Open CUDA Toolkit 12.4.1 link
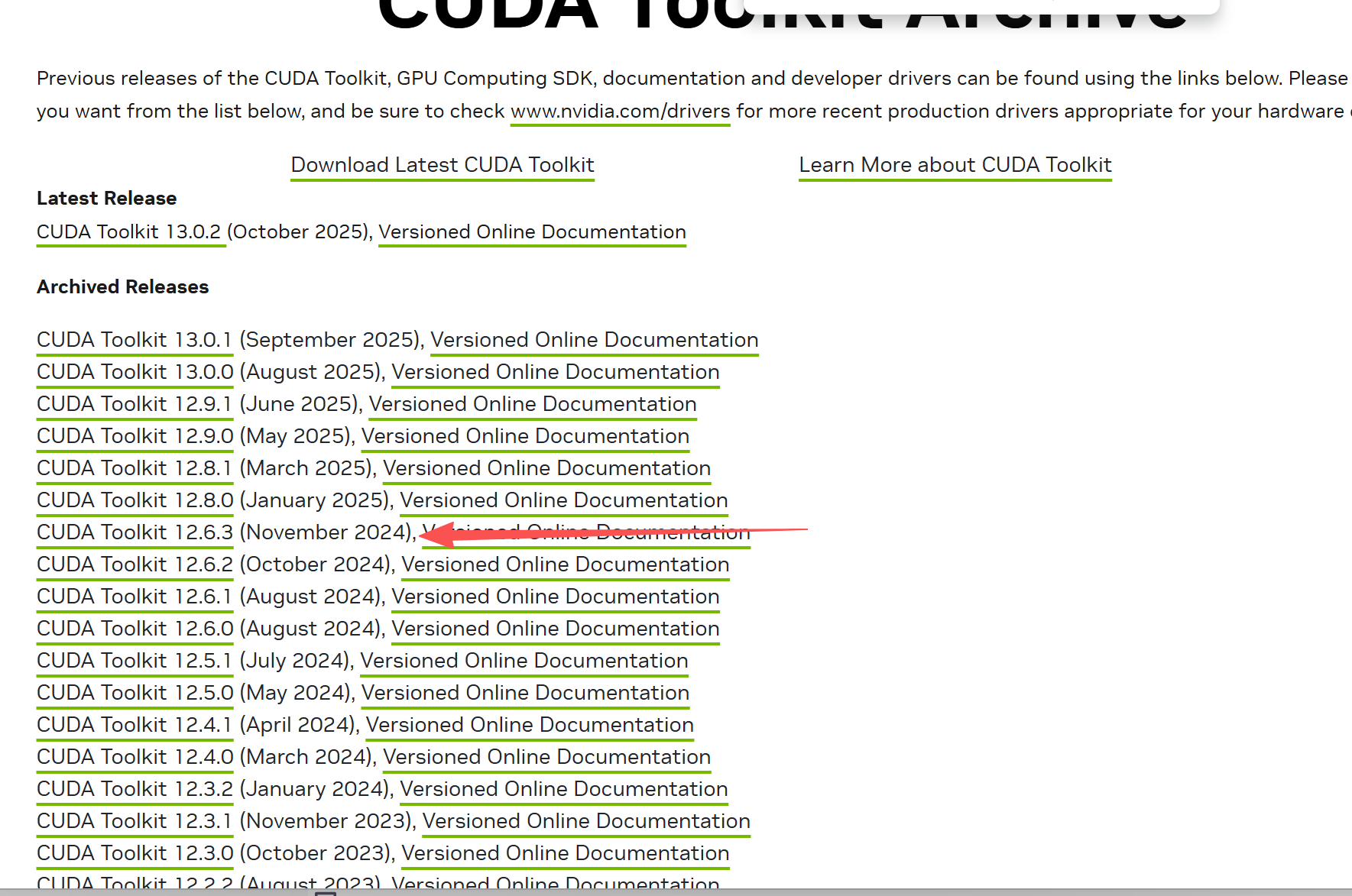Screen dimensions: 1352x896 coord(135,725)
